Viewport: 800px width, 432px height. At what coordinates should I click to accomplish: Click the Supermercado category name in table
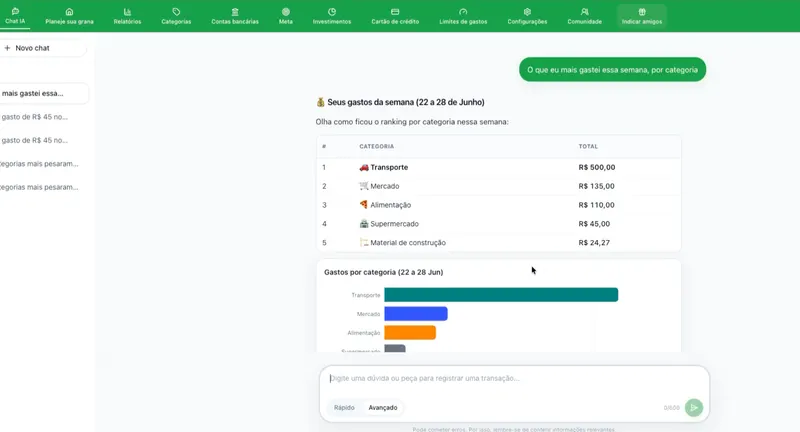click(x=394, y=224)
